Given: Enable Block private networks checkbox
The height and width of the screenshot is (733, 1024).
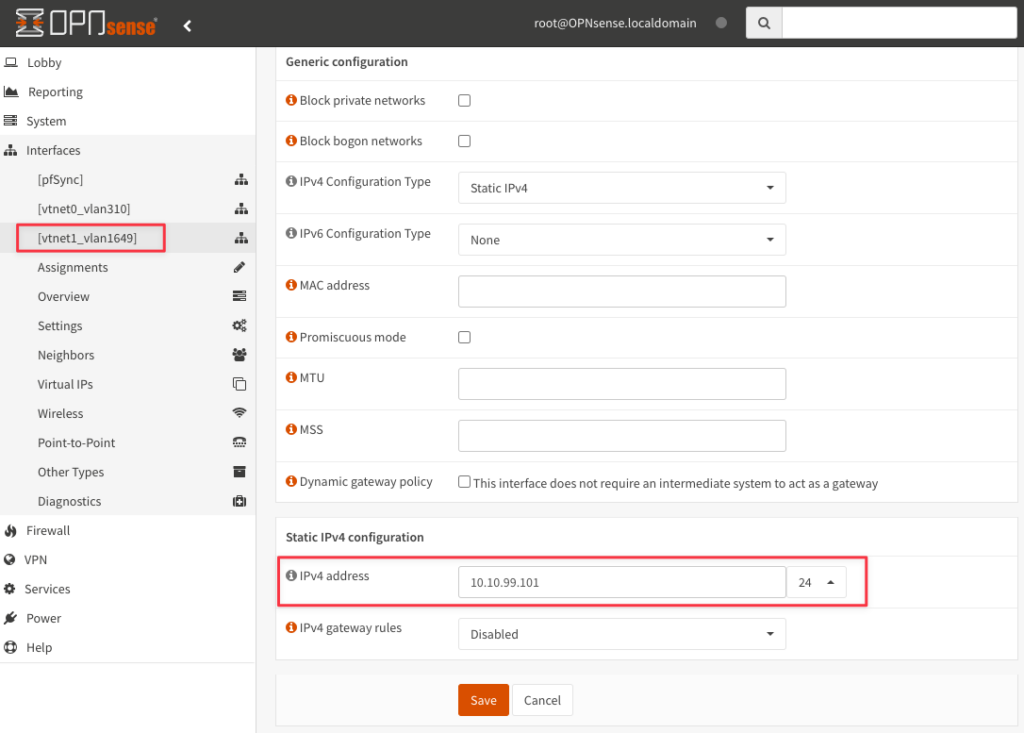Looking at the screenshot, I should click(x=464, y=101).
